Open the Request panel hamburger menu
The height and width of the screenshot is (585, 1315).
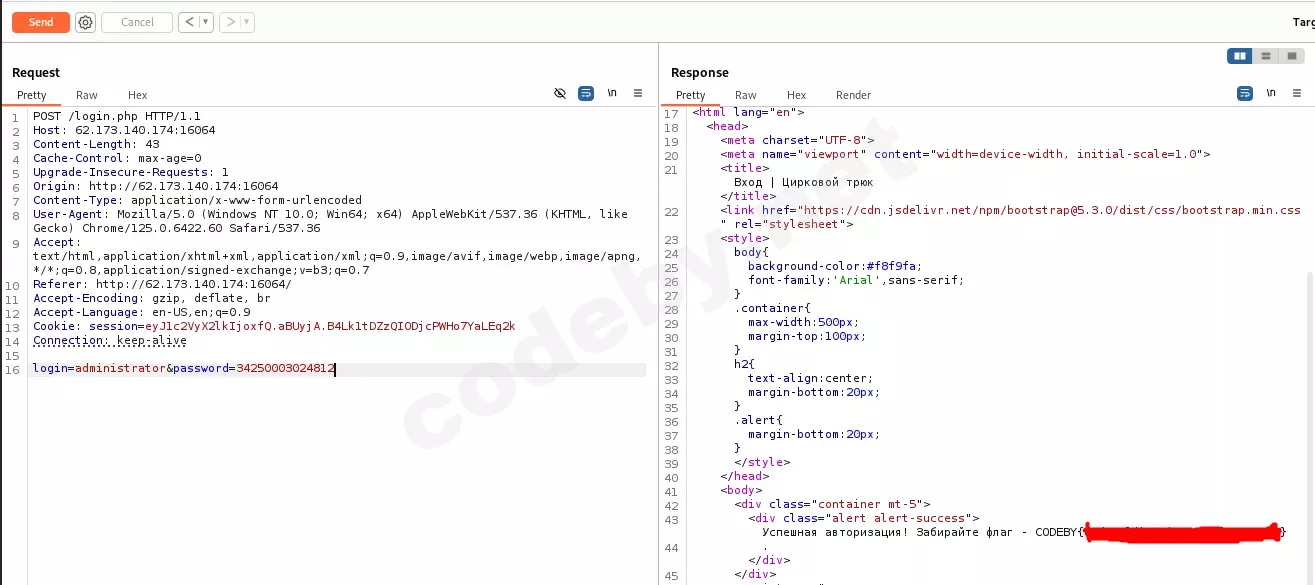pyautogui.click(x=638, y=92)
